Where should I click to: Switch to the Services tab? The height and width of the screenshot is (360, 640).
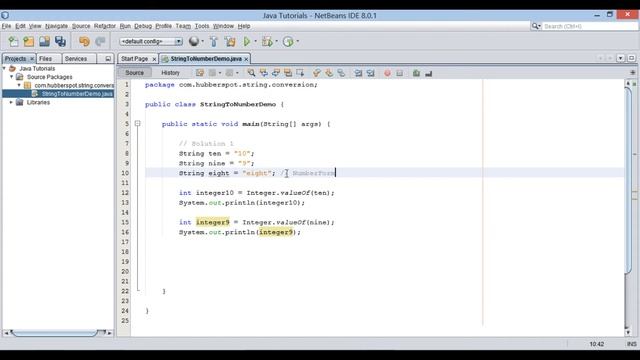click(x=76, y=59)
